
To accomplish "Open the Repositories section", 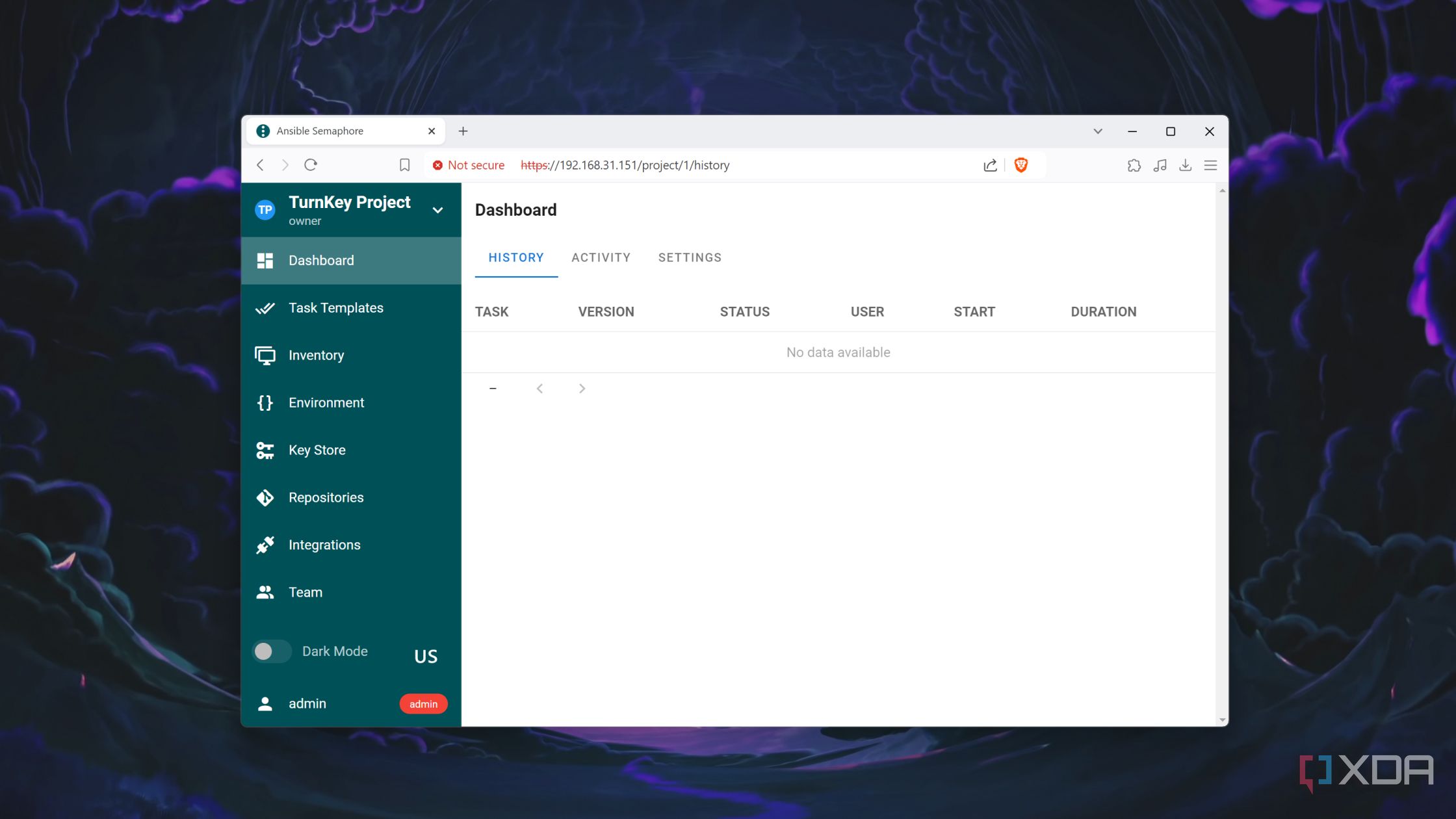I will (326, 497).
